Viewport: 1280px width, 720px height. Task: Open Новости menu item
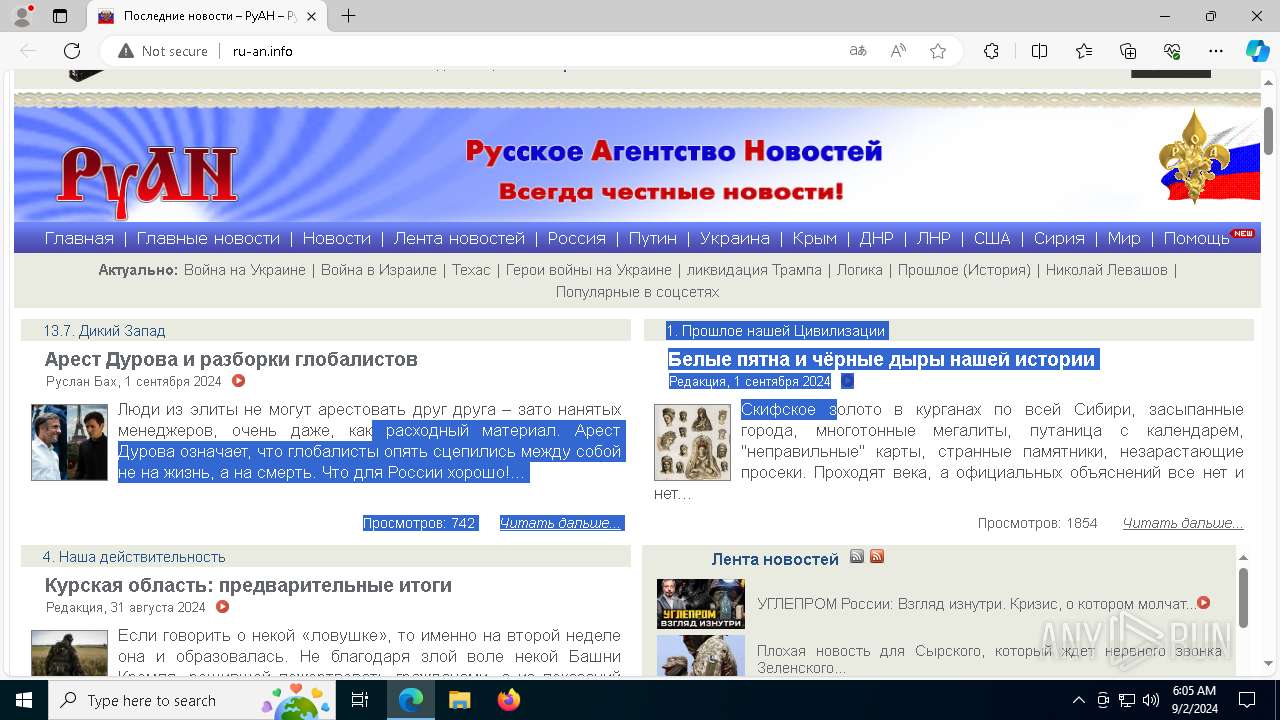337,238
